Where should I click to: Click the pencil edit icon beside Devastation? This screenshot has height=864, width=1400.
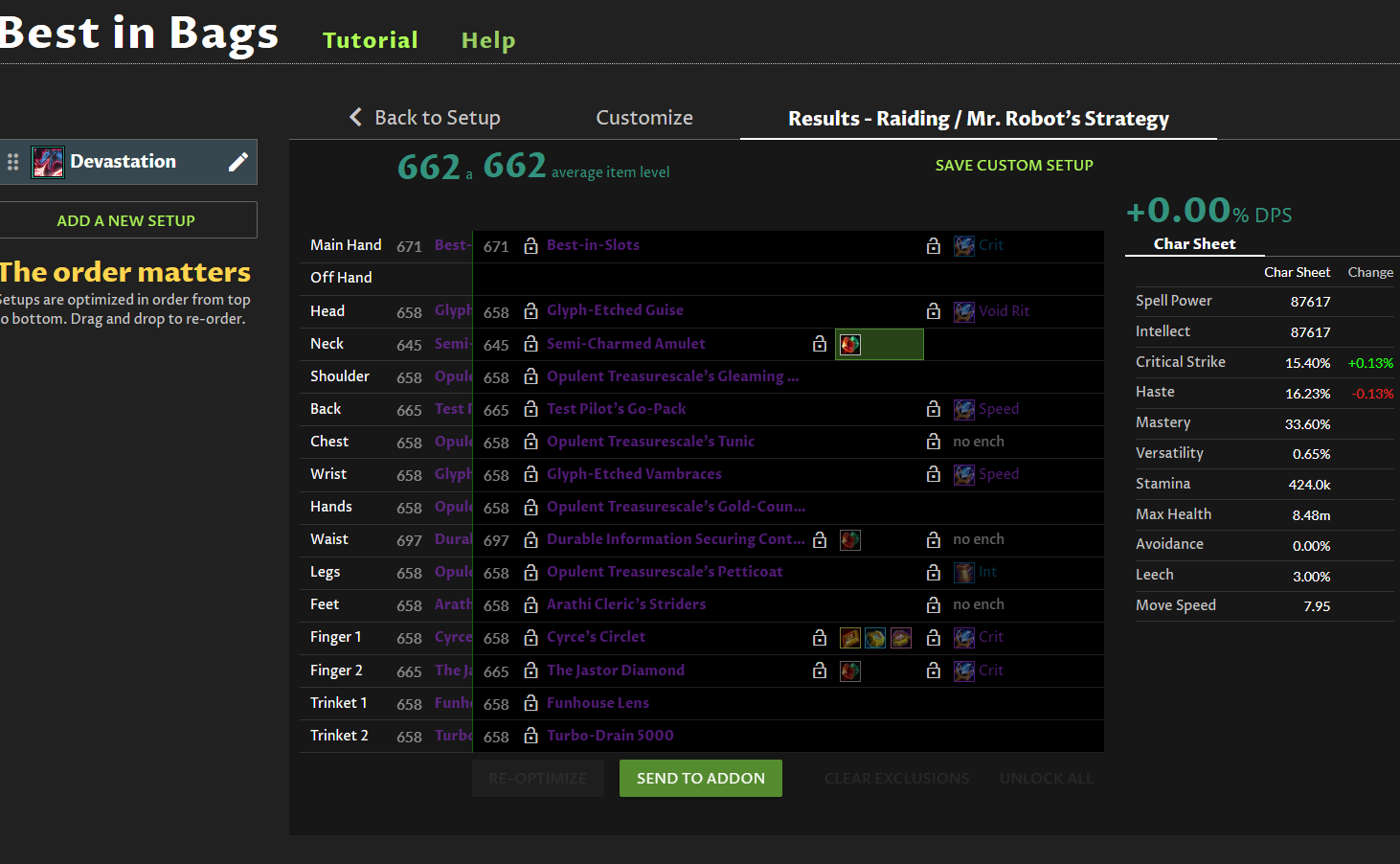tap(238, 162)
